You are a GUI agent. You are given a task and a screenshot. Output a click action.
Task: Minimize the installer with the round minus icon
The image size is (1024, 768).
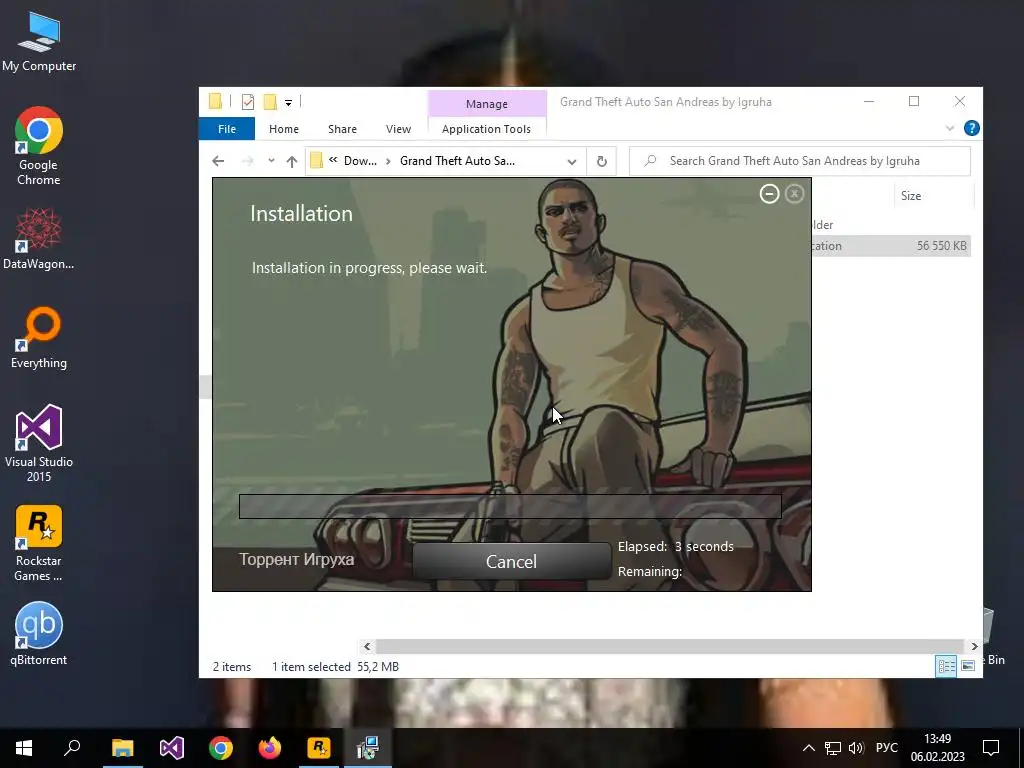769,194
